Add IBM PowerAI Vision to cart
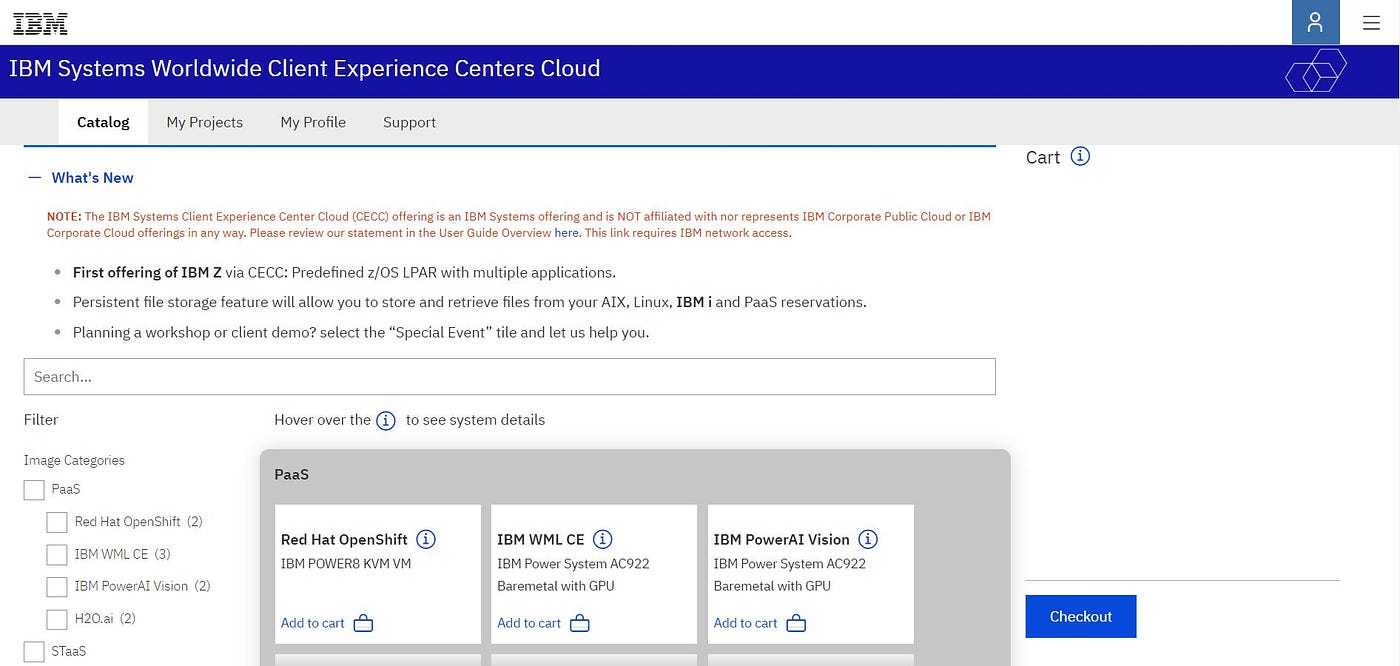This screenshot has width=1400, height=666. (745, 623)
